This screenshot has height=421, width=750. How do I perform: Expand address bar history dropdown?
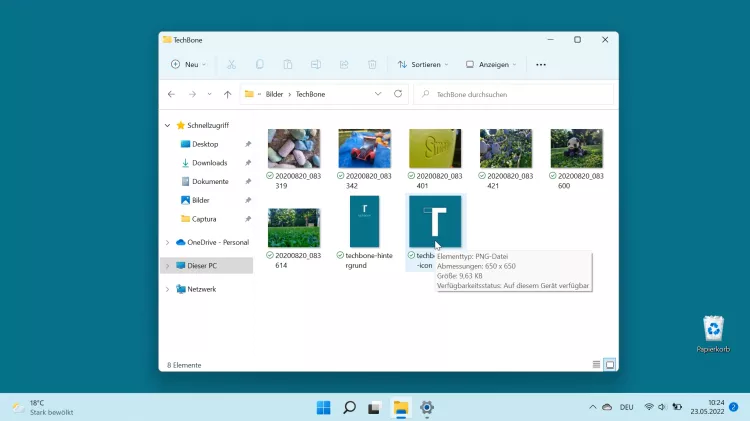pos(378,94)
